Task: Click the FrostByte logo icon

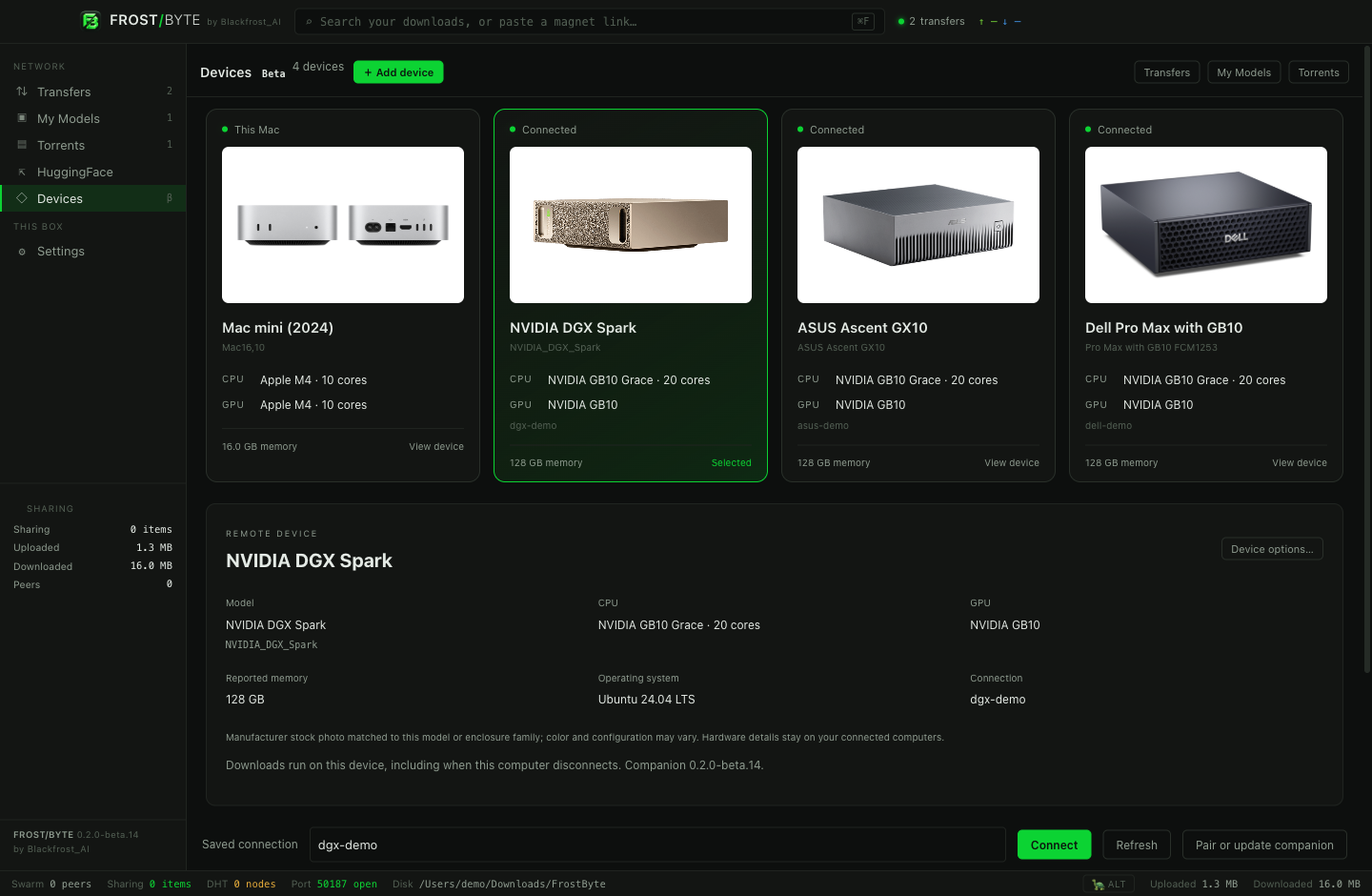Action: [x=91, y=20]
